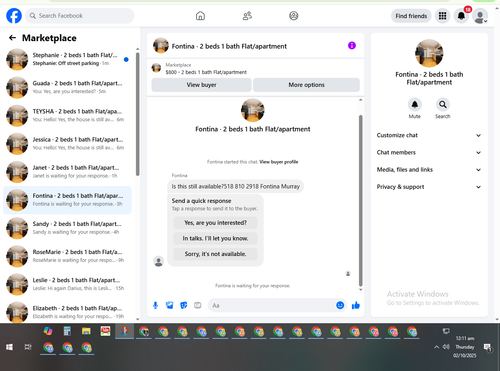
Task: Open the Groups icon in top navigation
Action: click(294, 16)
